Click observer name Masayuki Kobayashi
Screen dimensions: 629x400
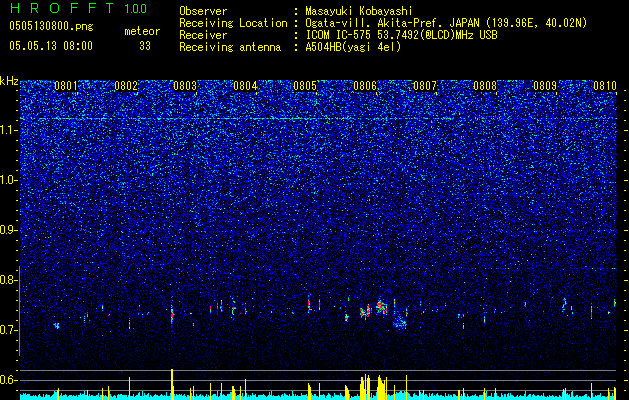click(359, 11)
